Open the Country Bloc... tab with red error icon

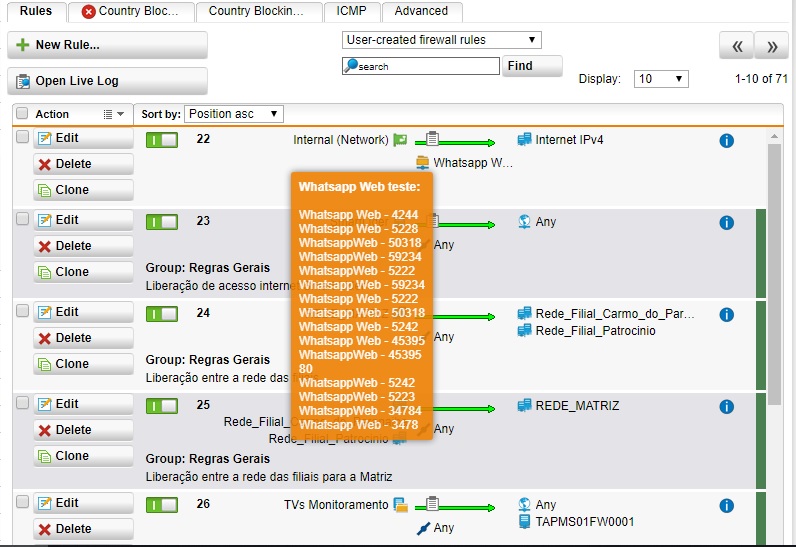click(131, 11)
